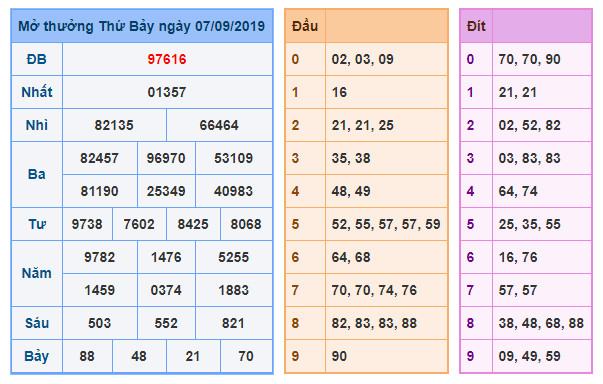603x384 pixels.
Task: Select Đầu row value '90'
Action: (339, 356)
